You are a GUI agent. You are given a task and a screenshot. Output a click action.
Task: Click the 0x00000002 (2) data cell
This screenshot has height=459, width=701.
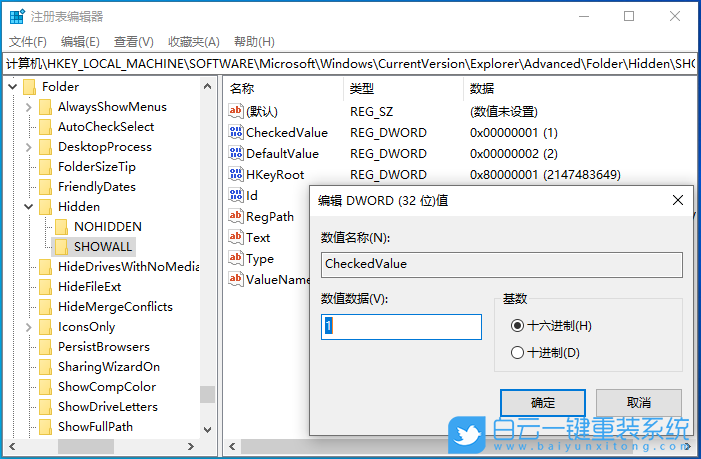tap(514, 154)
